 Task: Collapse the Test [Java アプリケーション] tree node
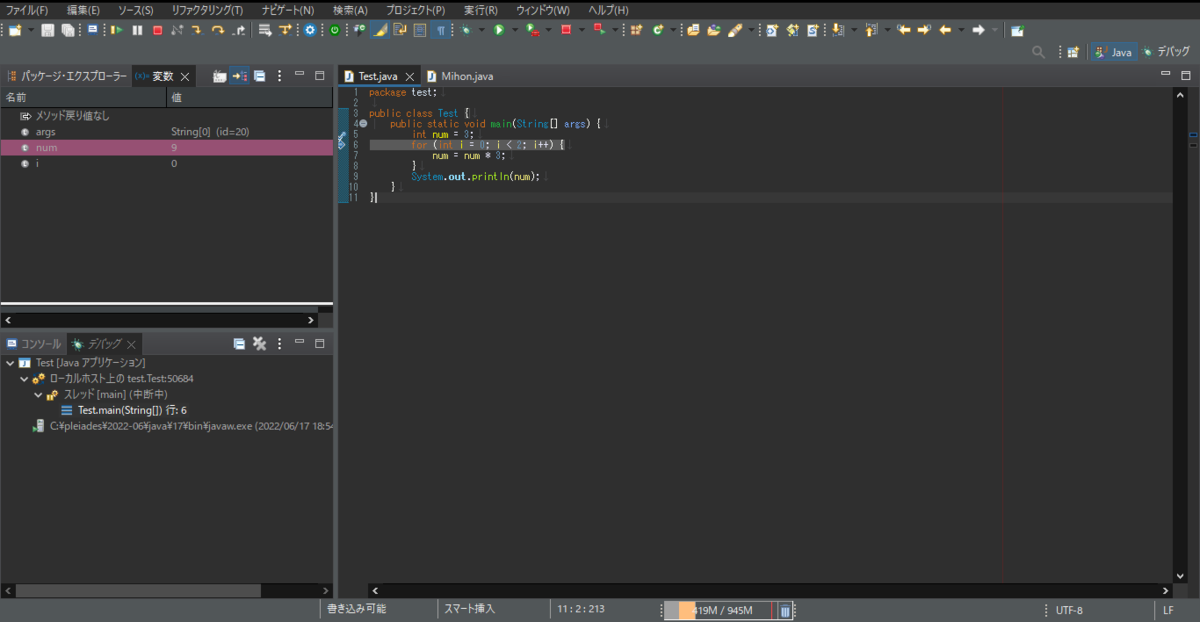click(x=10, y=363)
